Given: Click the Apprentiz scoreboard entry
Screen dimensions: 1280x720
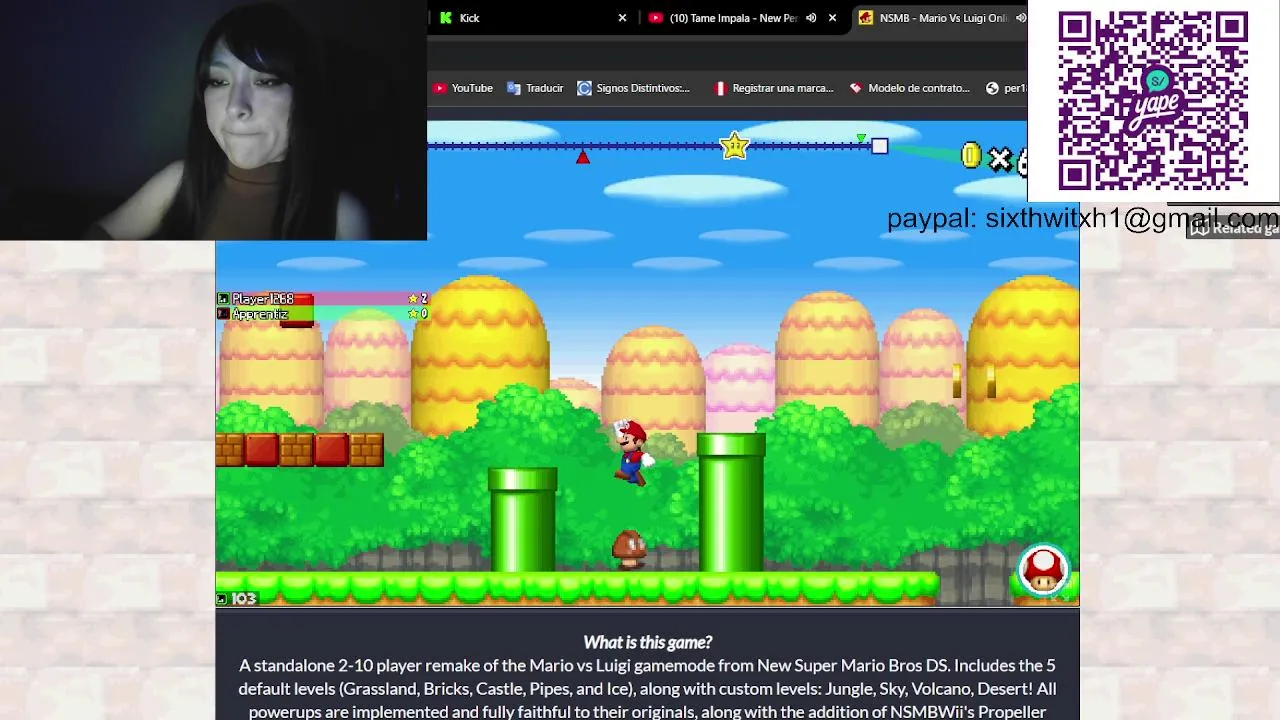Looking at the screenshot, I should tap(322, 314).
